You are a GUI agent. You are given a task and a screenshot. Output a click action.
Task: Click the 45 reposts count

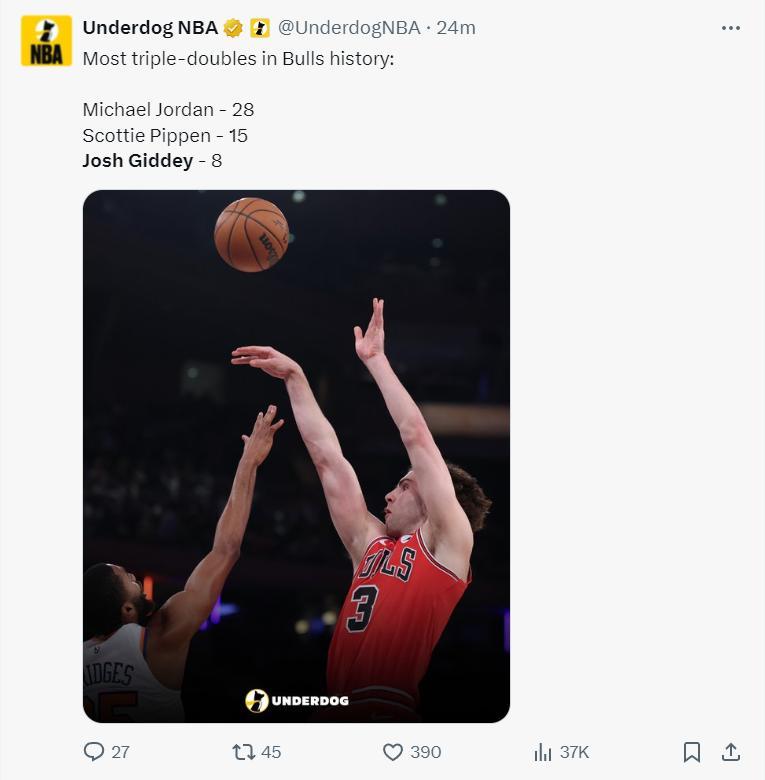click(x=270, y=751)
